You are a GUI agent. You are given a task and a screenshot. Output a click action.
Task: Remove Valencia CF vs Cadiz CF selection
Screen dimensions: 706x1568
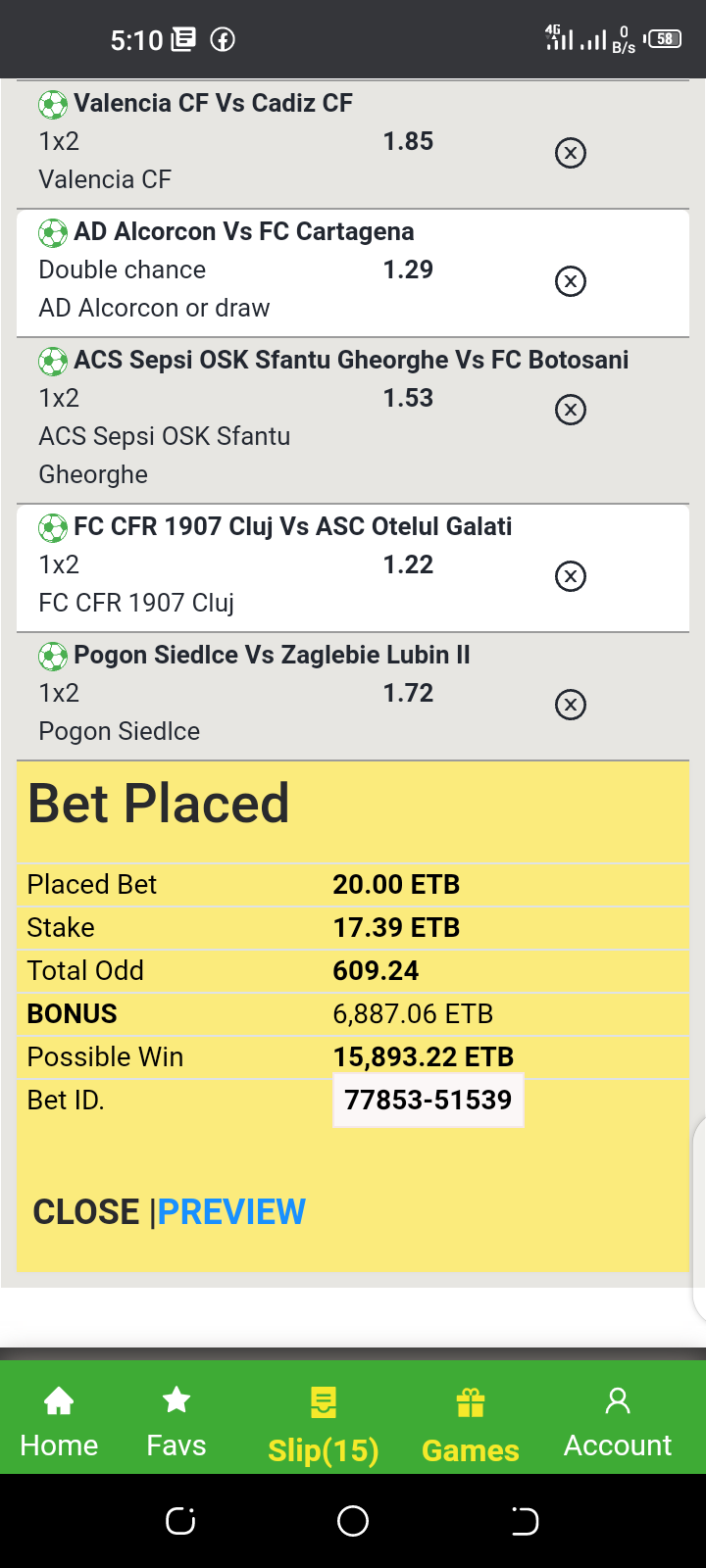(571, 153)
